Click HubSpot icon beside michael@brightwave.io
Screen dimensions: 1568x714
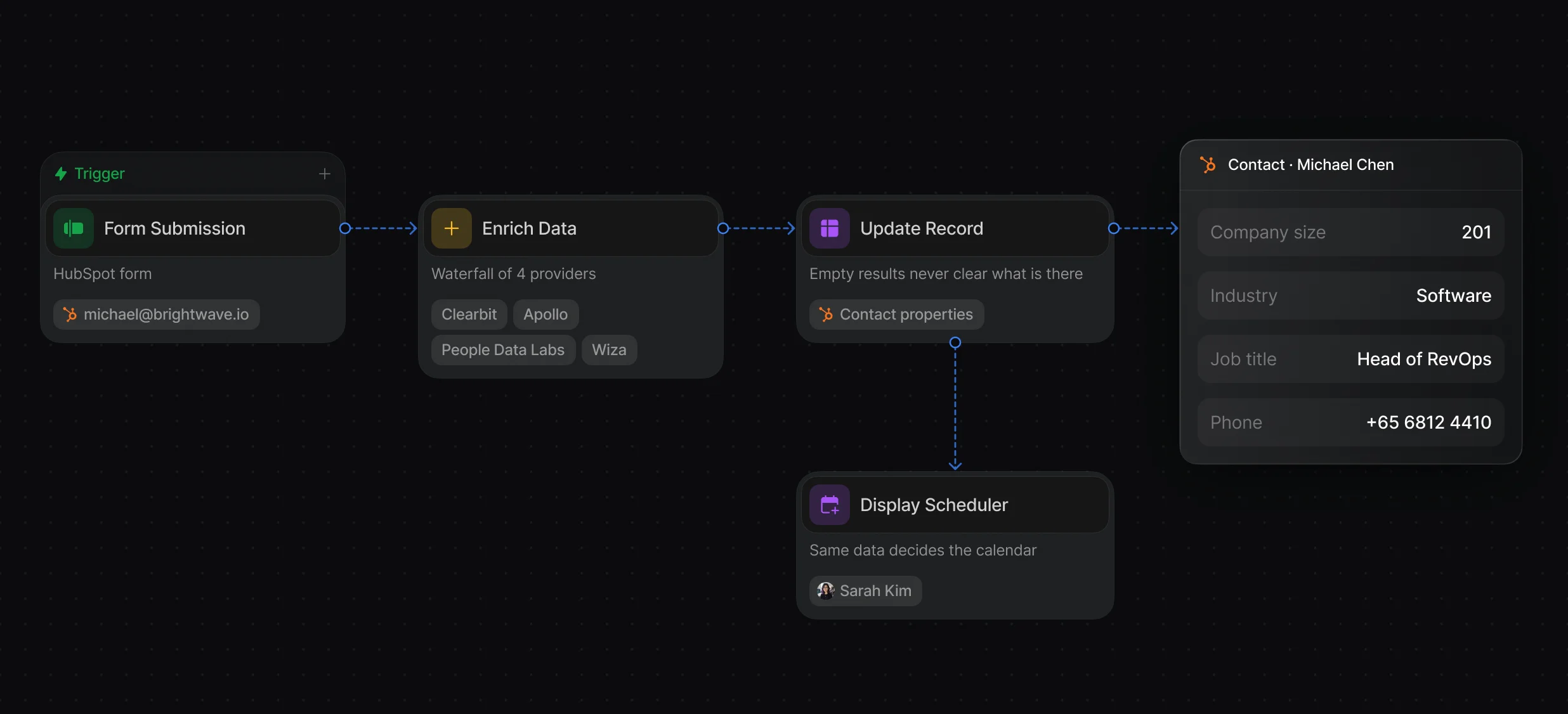point(70,315)
